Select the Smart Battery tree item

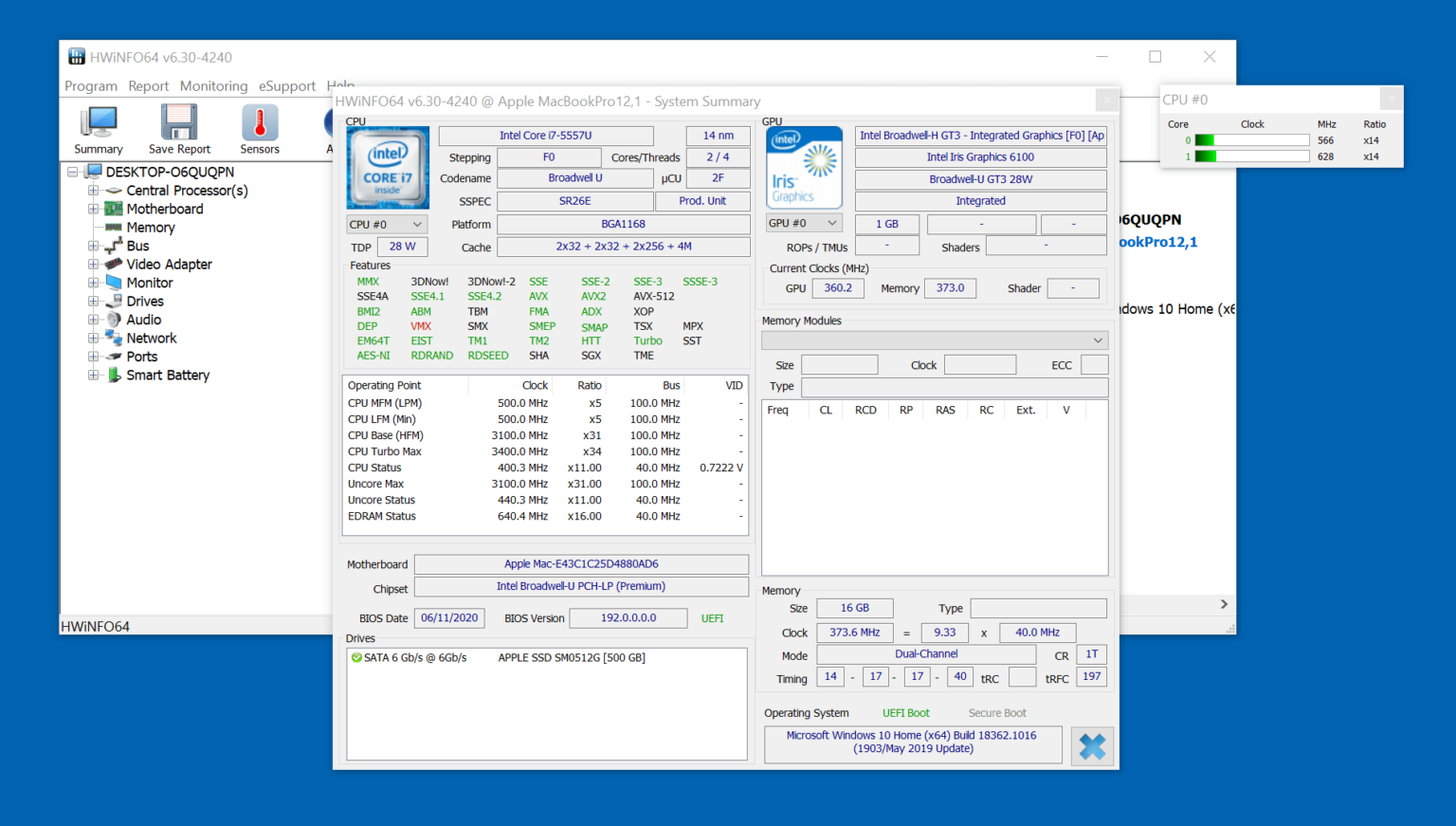pyautogui.click(x=168, y=375)
